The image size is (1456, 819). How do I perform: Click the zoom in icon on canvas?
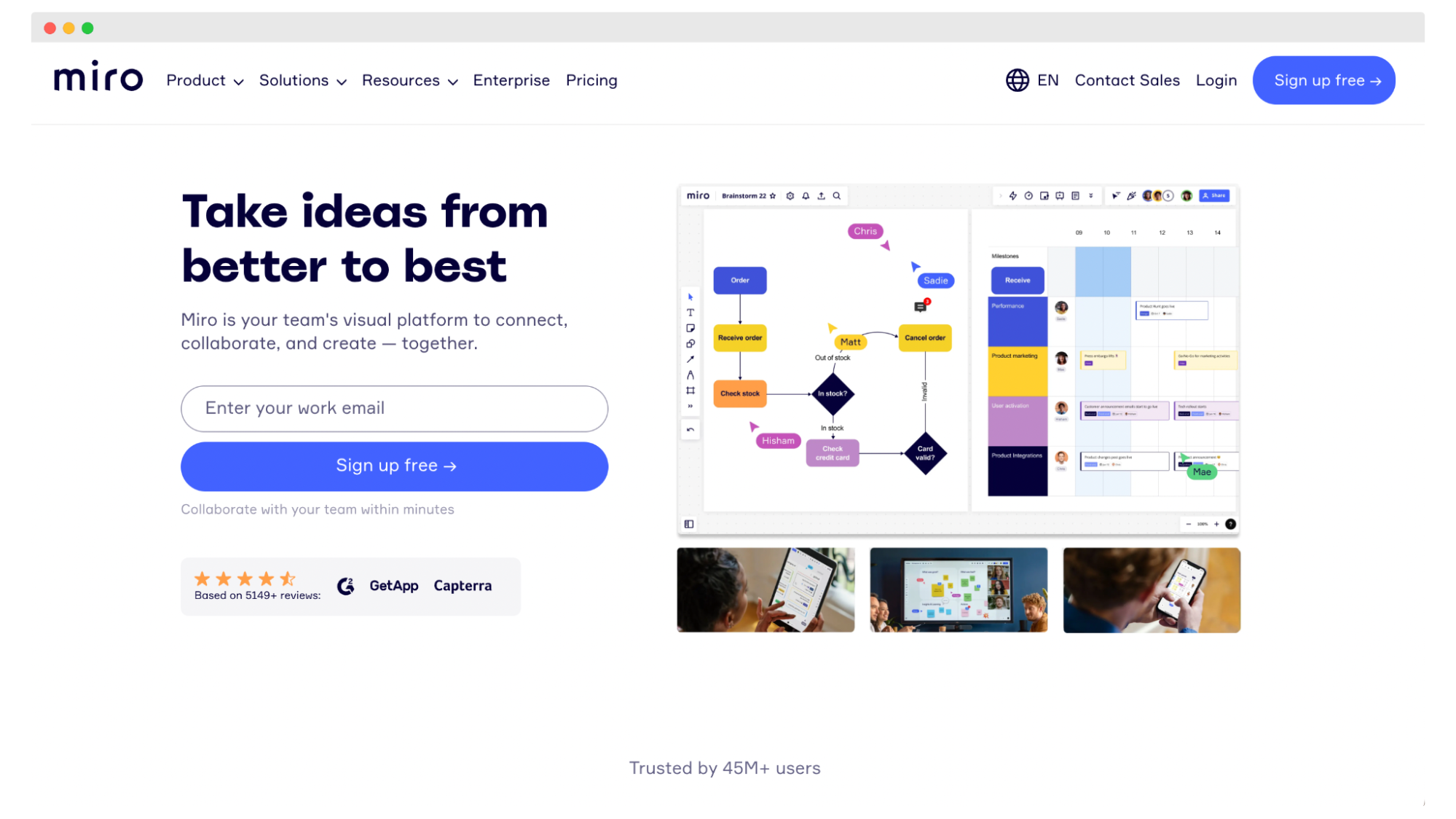pyautogui.click(x=1217, y=524)
